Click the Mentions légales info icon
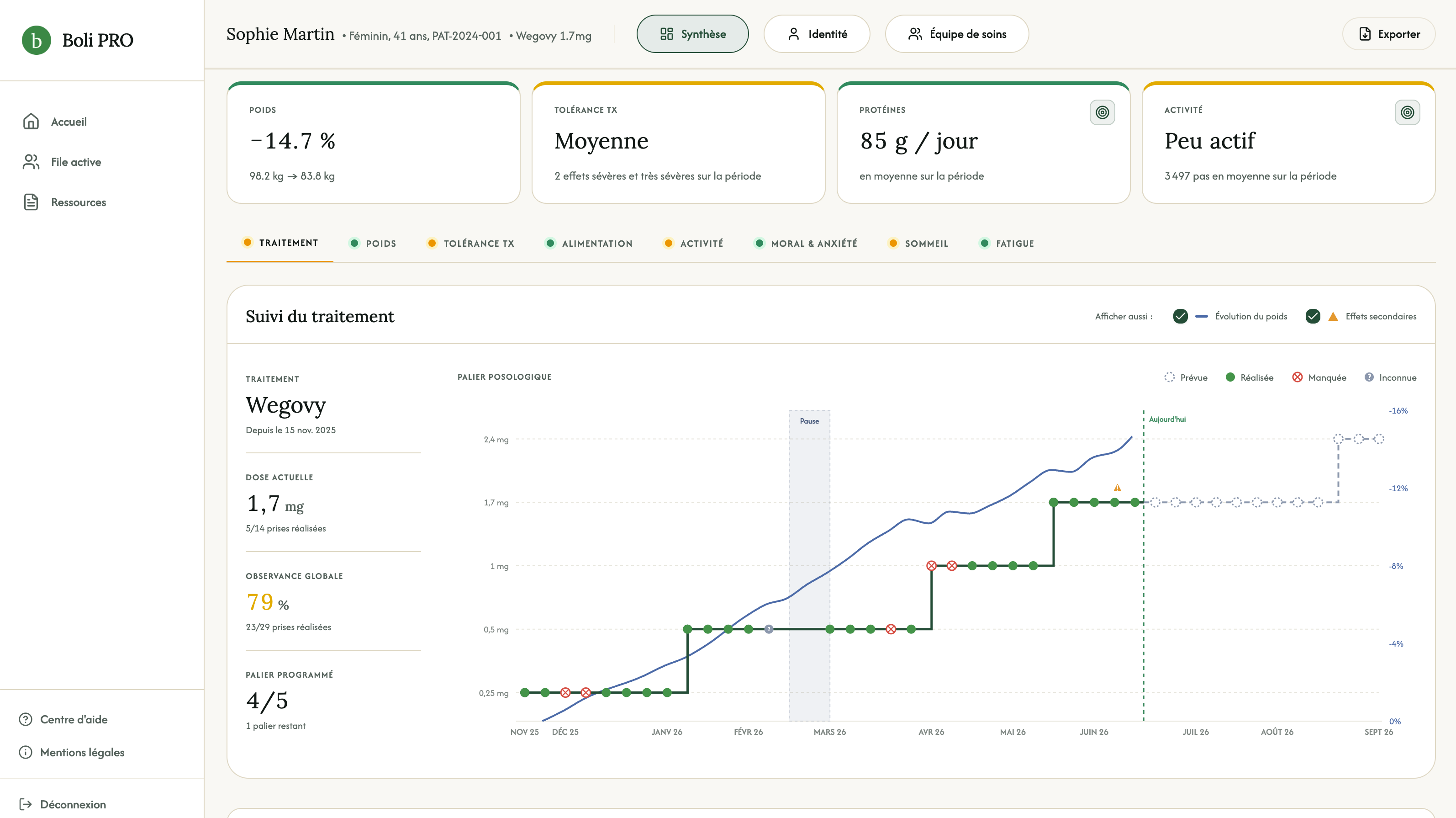The height and width of the screenshot is (818, 1456). click(x=26, y=752)
